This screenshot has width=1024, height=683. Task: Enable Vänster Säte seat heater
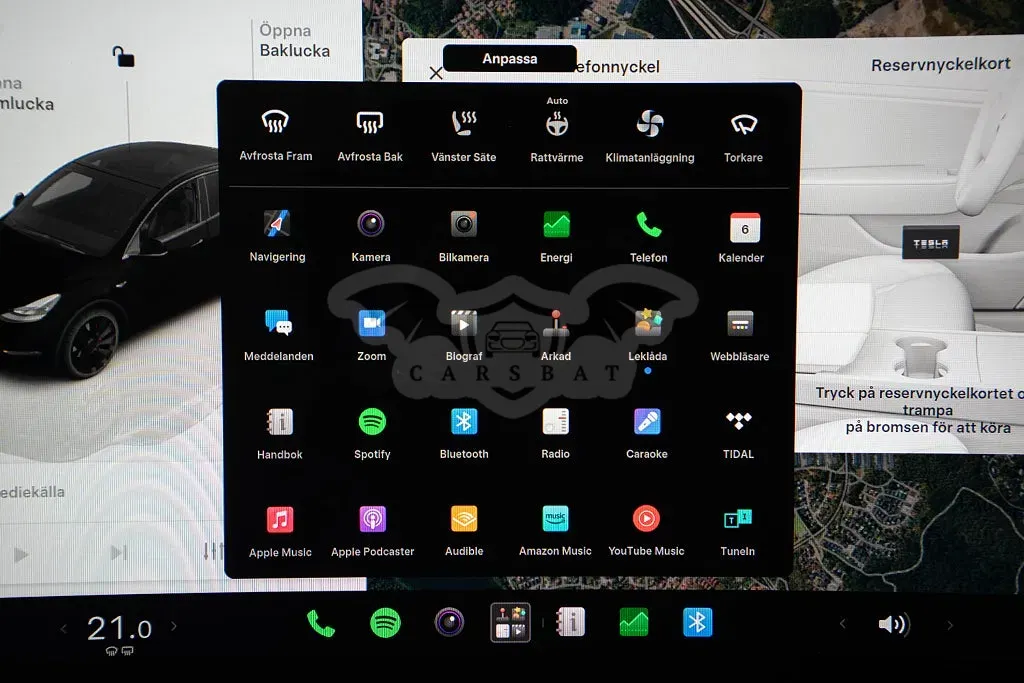tap(464, 136)
